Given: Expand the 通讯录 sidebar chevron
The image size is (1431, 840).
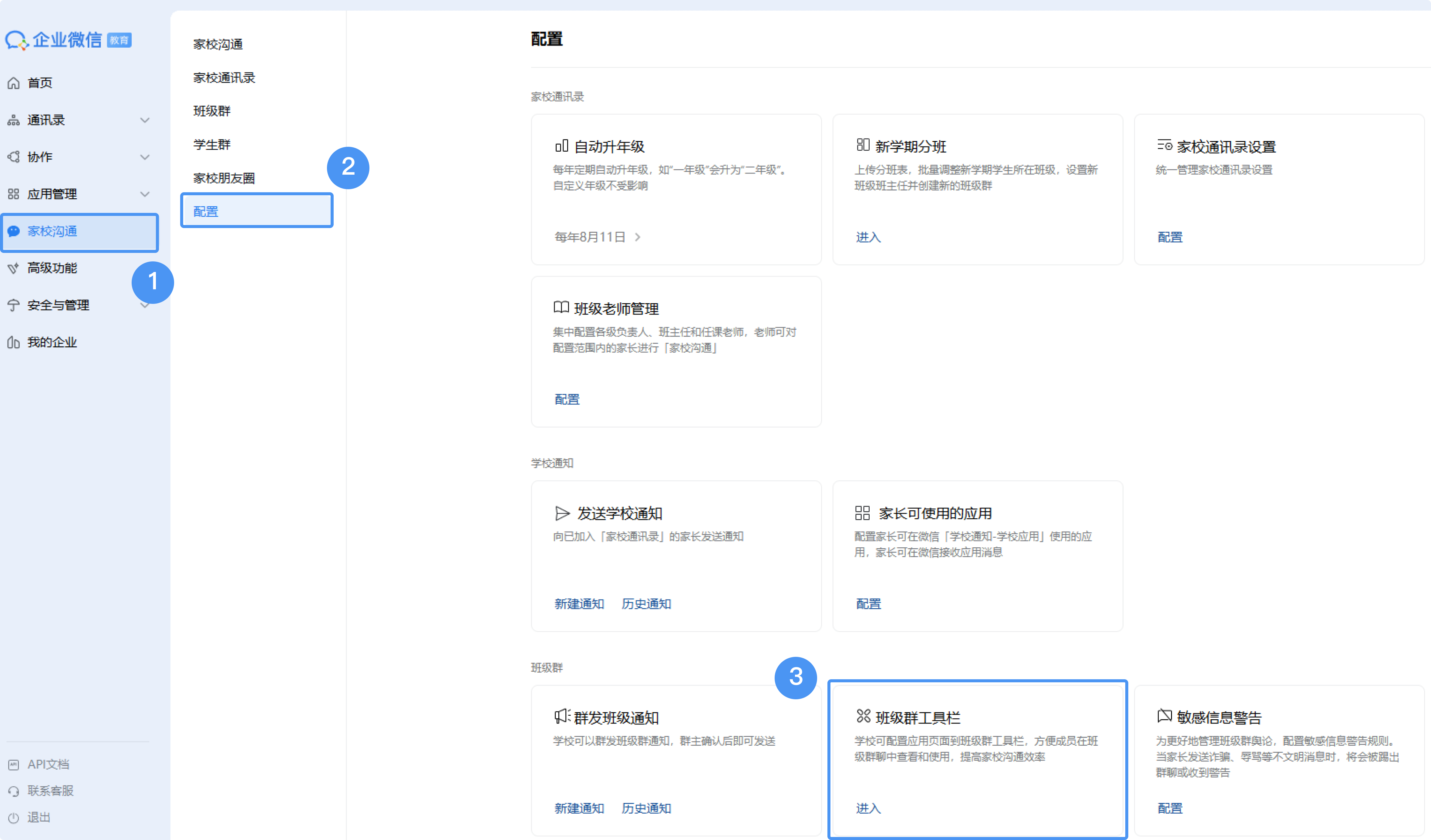Looking at the screenshot, I should pyautogui.click(x=145, y=120).
